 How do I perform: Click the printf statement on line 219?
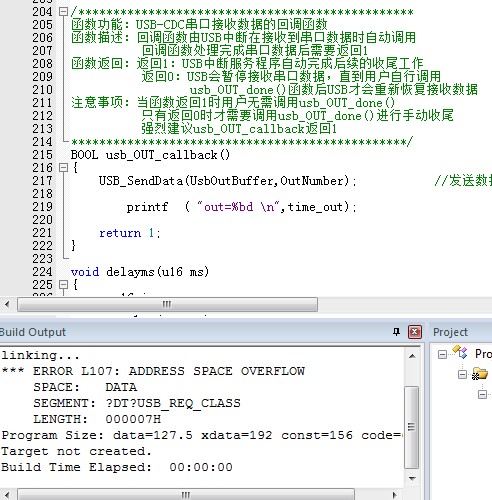242,207
